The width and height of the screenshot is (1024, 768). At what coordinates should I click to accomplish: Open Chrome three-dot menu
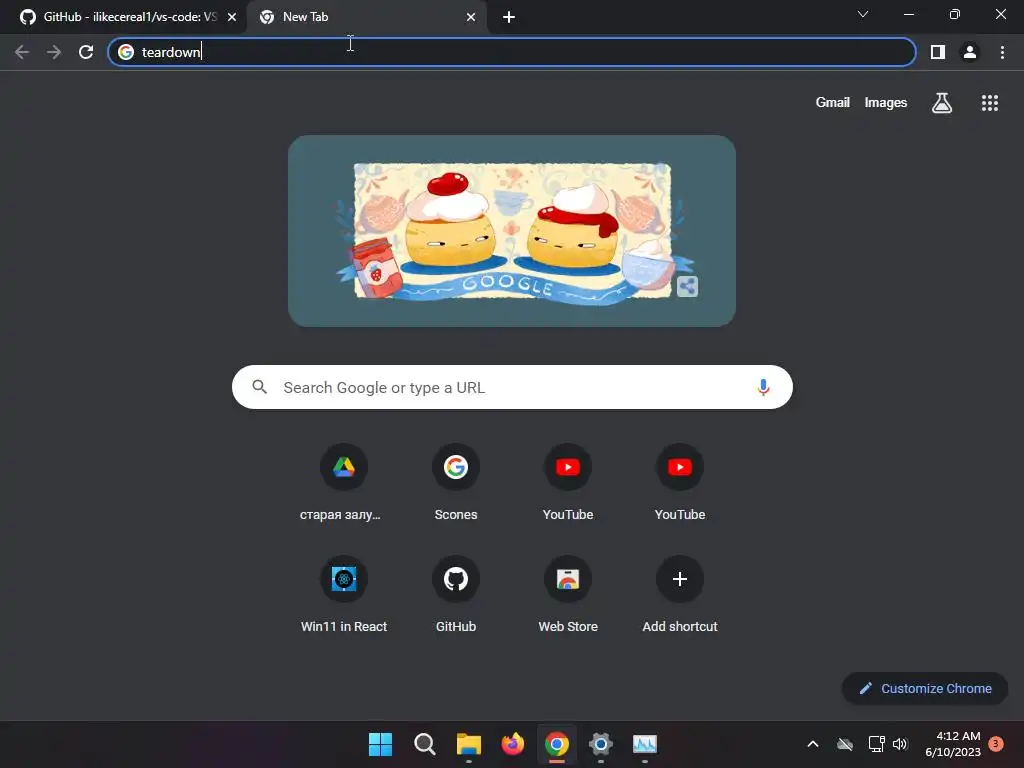1002,52
